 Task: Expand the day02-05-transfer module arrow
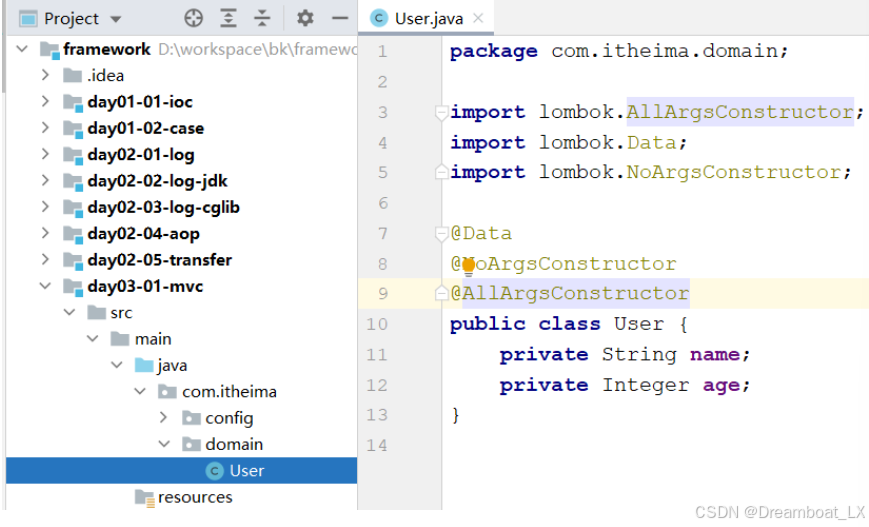45,259
